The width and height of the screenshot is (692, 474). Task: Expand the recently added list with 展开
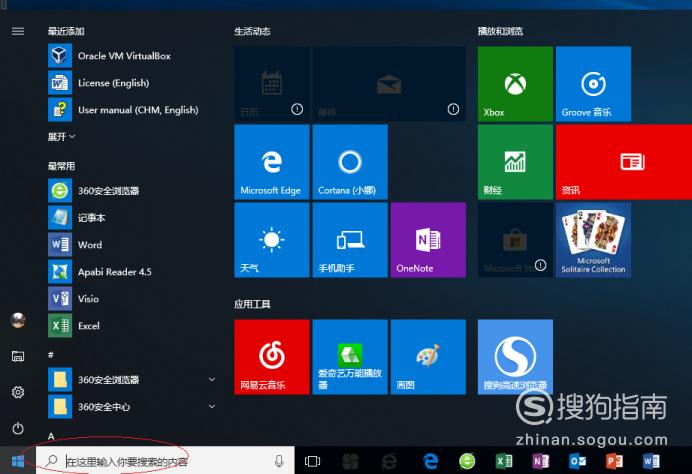(x=61, y=137)
